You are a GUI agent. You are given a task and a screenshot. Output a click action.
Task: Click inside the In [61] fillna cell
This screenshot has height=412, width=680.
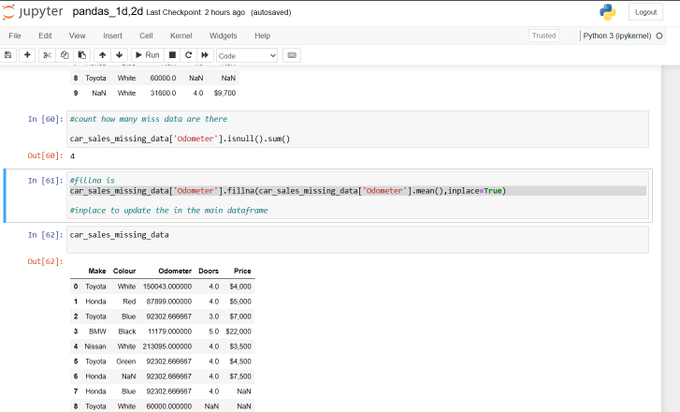357,196
